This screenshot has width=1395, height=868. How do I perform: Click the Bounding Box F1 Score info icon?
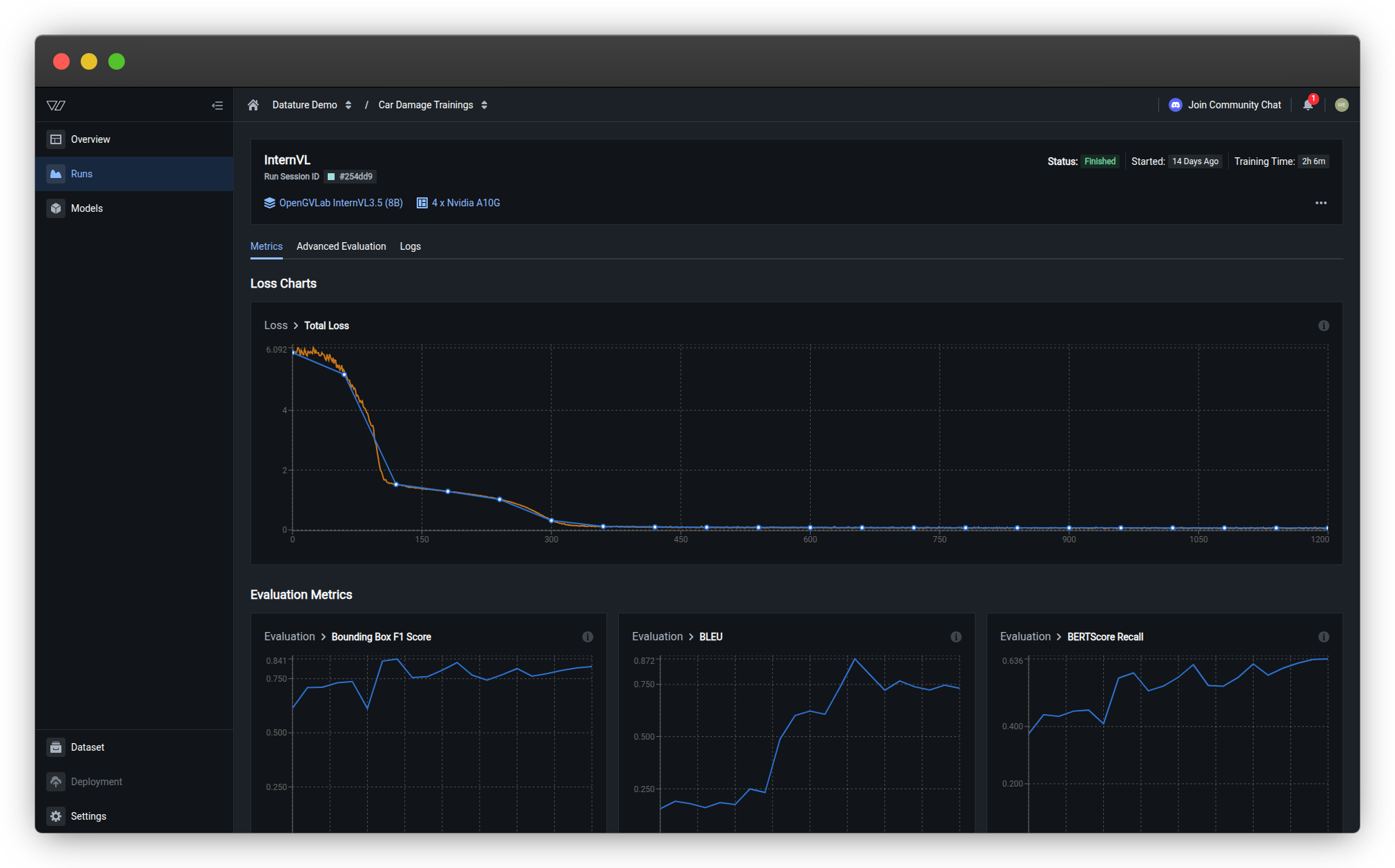click(587, 637)
